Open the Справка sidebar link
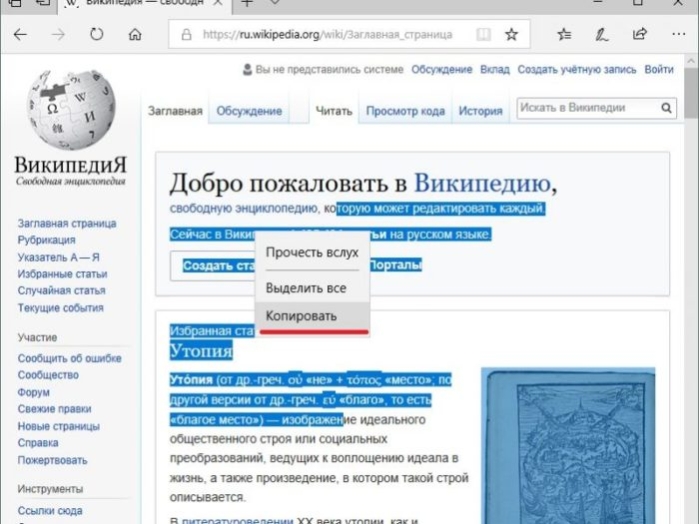The width and height of the screenshot is (699, 524). point(38,443)
